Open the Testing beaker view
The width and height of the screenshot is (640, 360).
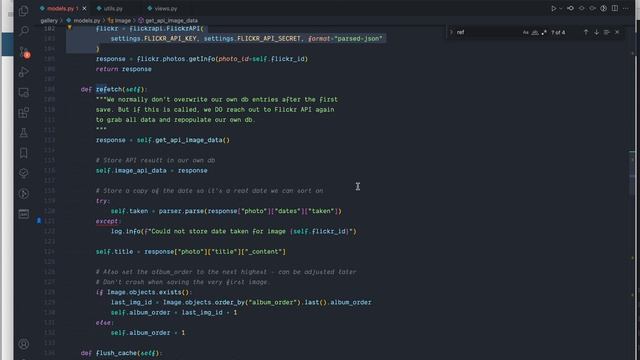pyautogui.click(x=24, y=133)
